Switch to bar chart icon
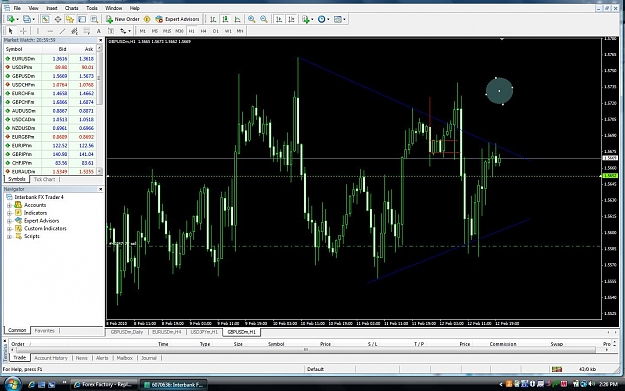625x391 pixels. tap(213, 19)
